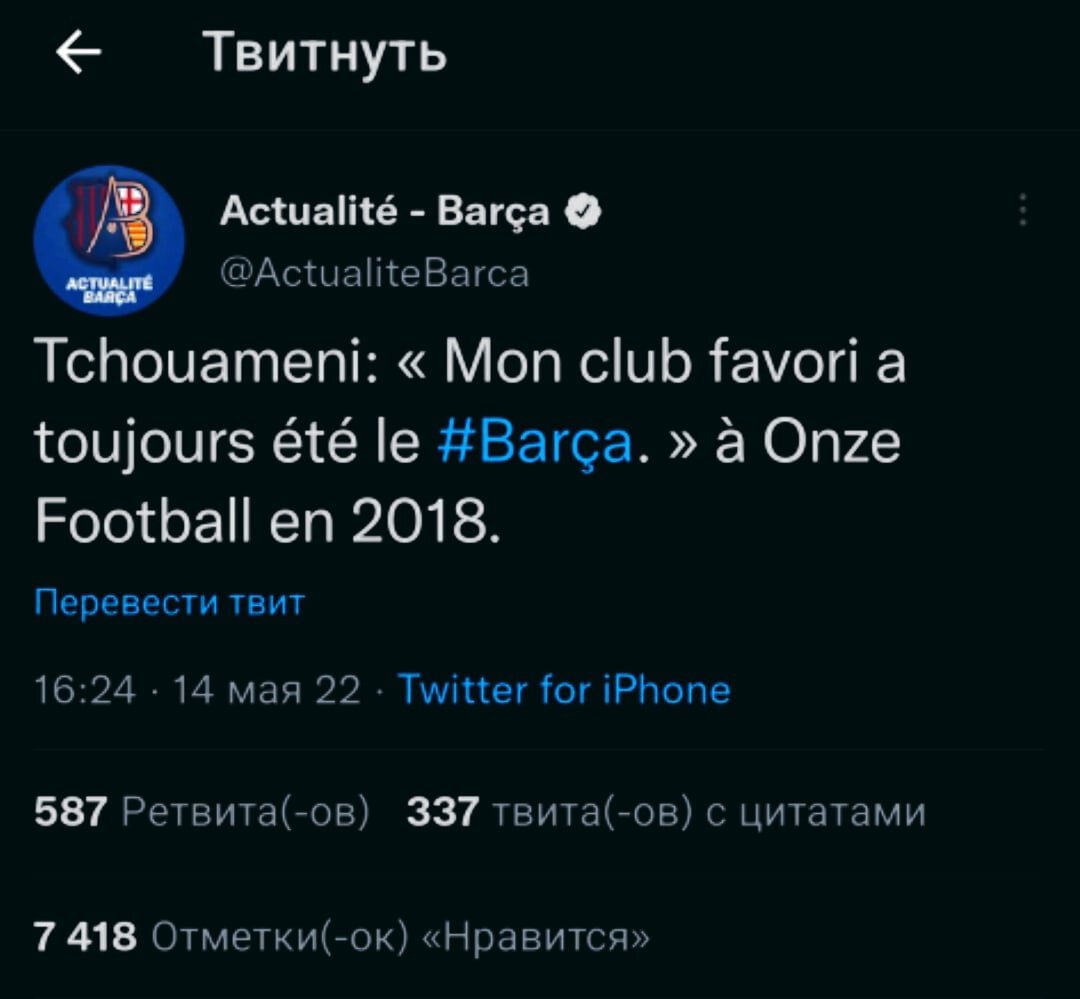Select the @ActualiteBarca handle
Screen dimensions: 1080x999
point(375,274)
